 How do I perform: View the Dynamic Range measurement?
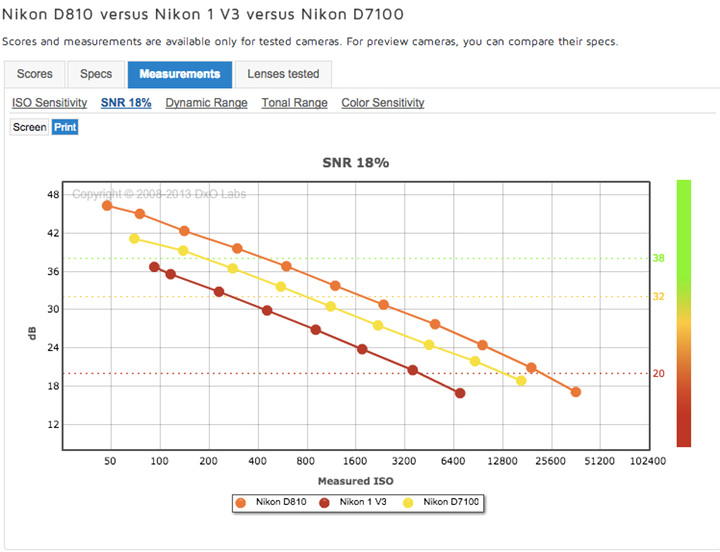tap(206, 103)
